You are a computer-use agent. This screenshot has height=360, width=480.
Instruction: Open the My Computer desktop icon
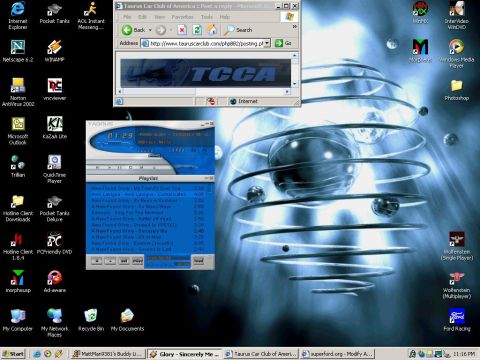pos(18,320)
